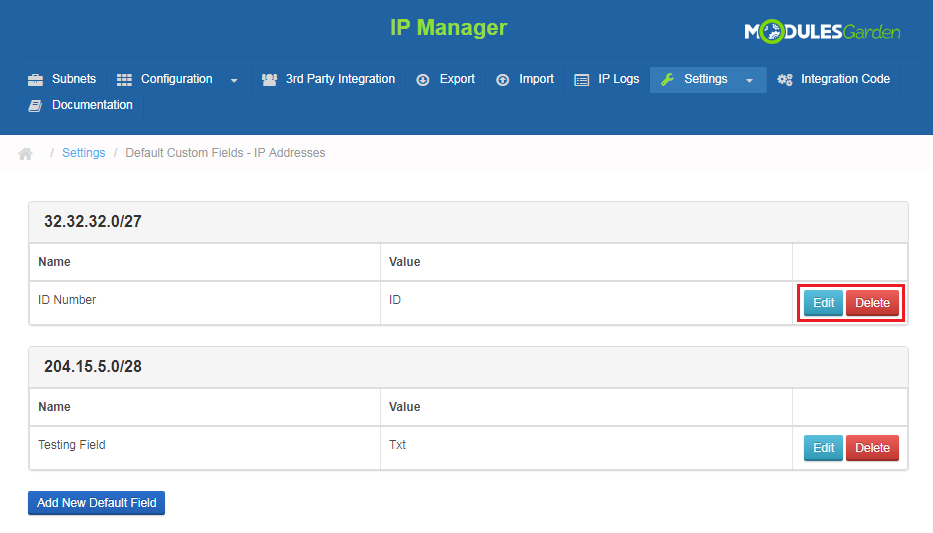This screenshot has width=933, height=533.
Task: Delete the ID Number field
Action: [872, 303]
